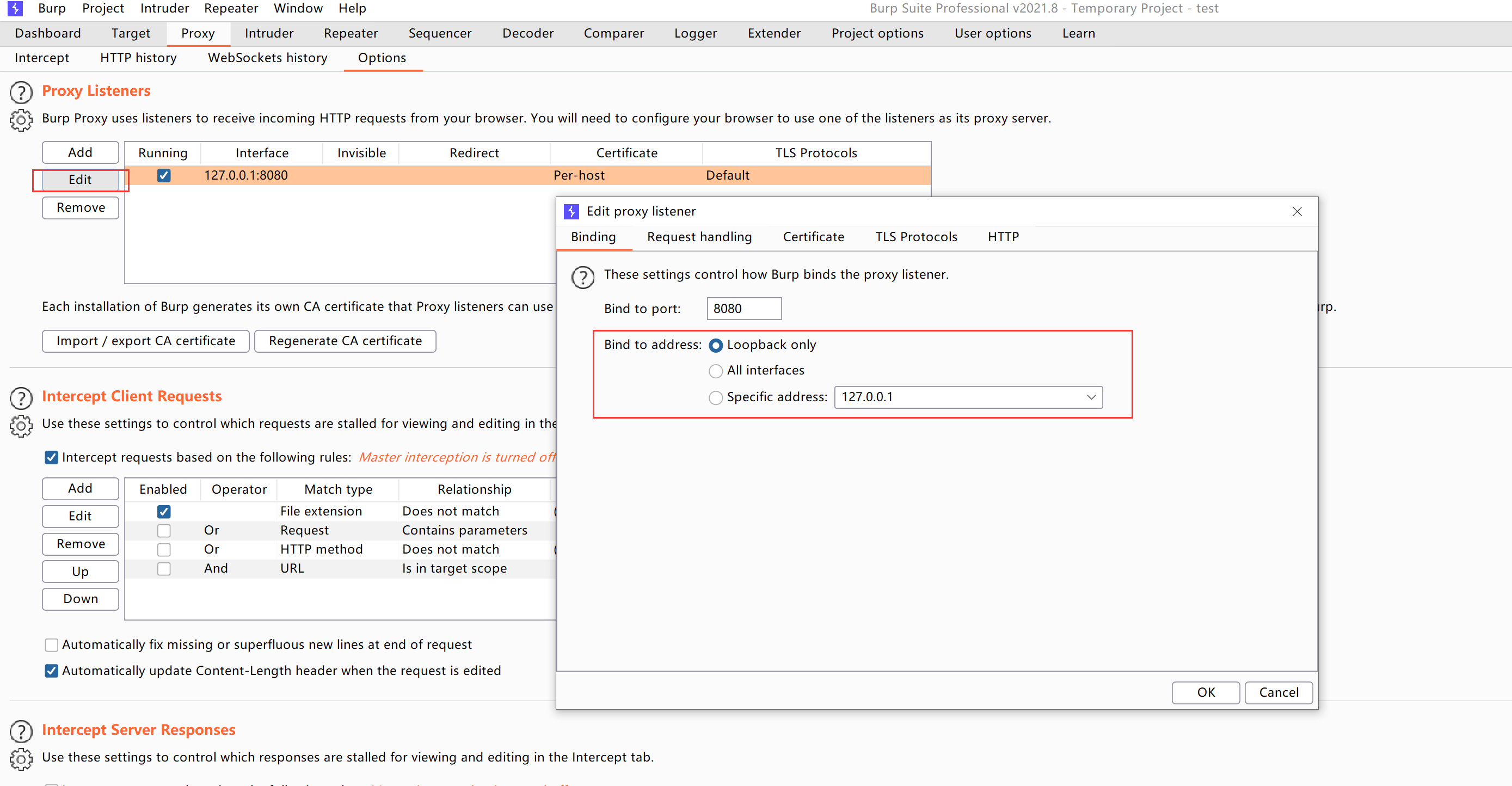
Task: Click help icon in Edit proxy listener dialog
Action: tap(583, 277)
